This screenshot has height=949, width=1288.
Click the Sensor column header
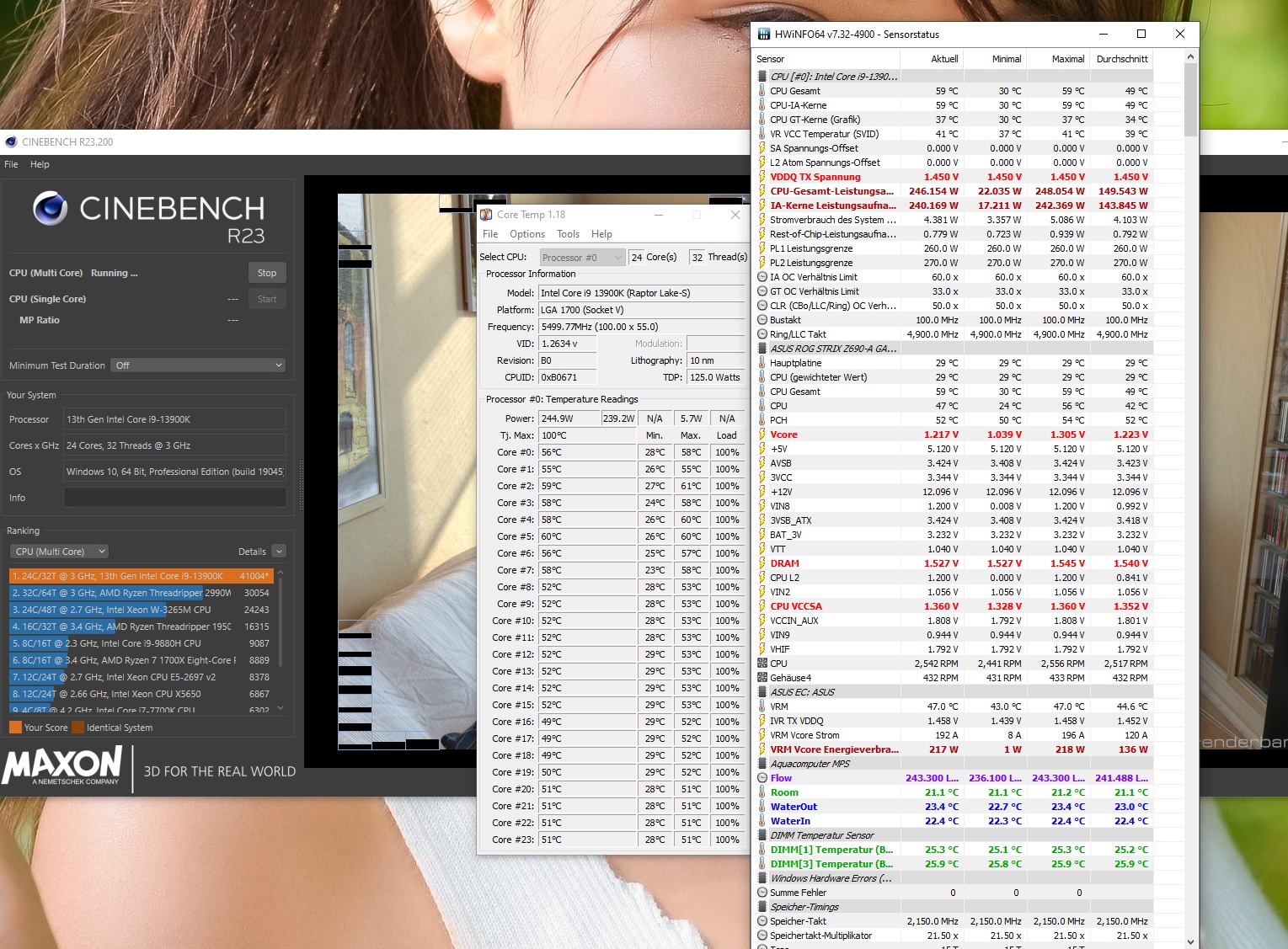826,59
